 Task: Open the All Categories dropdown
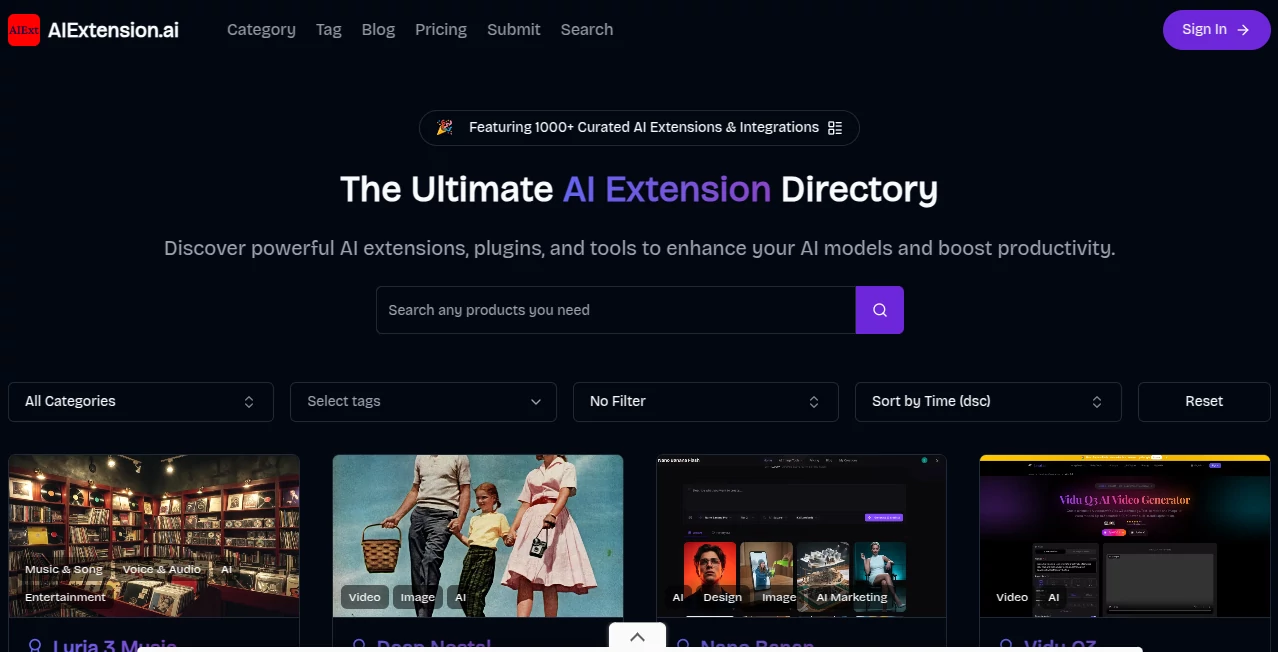click(140, 401)
